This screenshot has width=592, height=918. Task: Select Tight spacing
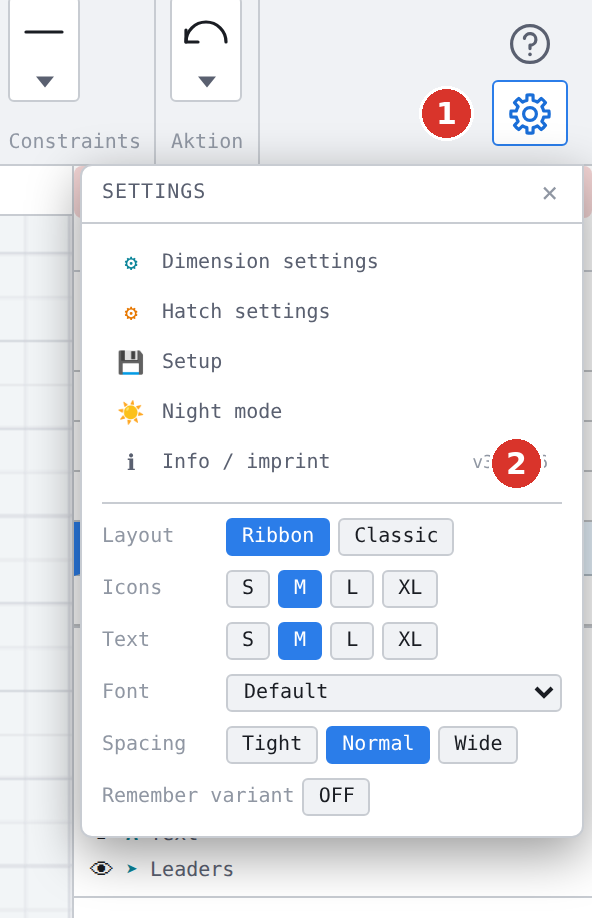(272, 745)
